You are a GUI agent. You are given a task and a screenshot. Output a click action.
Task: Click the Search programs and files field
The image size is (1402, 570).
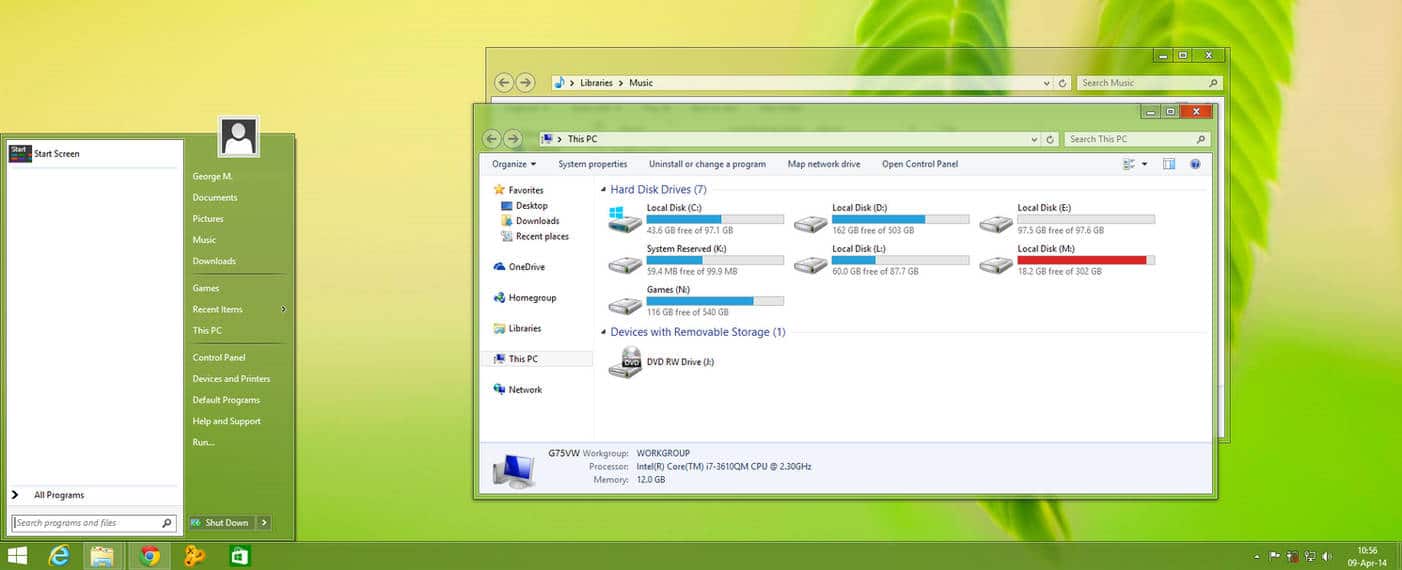click(x=88, y=523)
